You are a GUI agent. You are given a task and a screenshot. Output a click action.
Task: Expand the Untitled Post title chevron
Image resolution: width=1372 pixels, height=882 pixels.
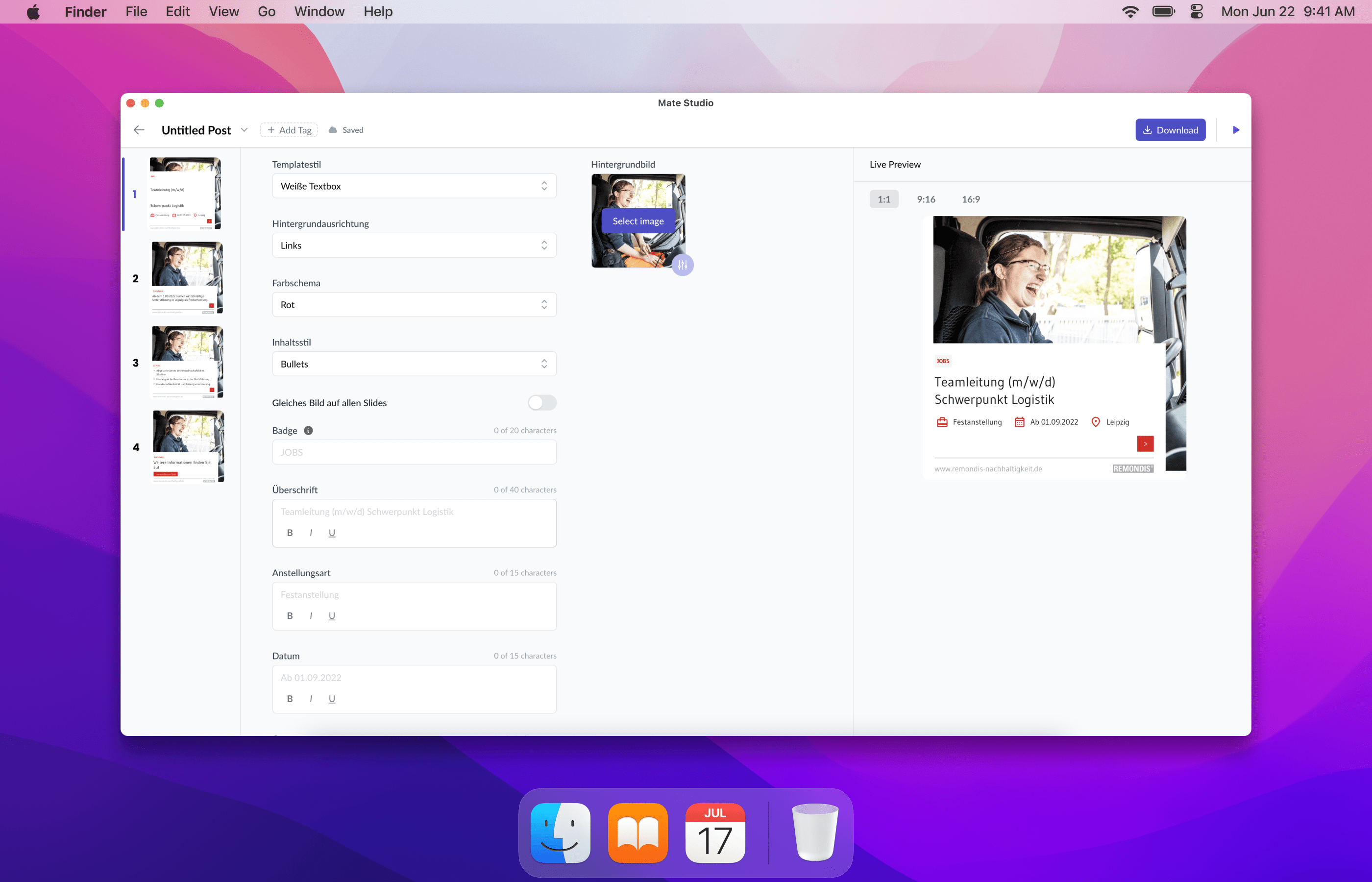(244, 130)
